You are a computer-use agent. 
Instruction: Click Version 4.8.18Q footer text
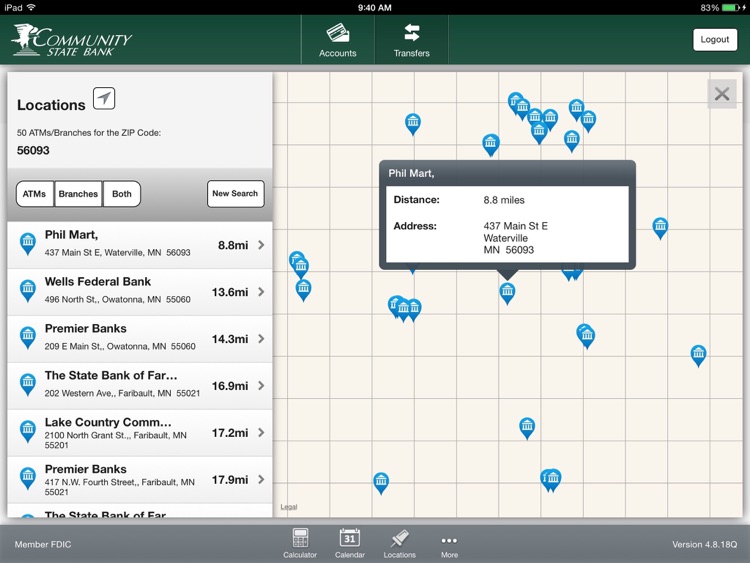click(x=705, y=544)
